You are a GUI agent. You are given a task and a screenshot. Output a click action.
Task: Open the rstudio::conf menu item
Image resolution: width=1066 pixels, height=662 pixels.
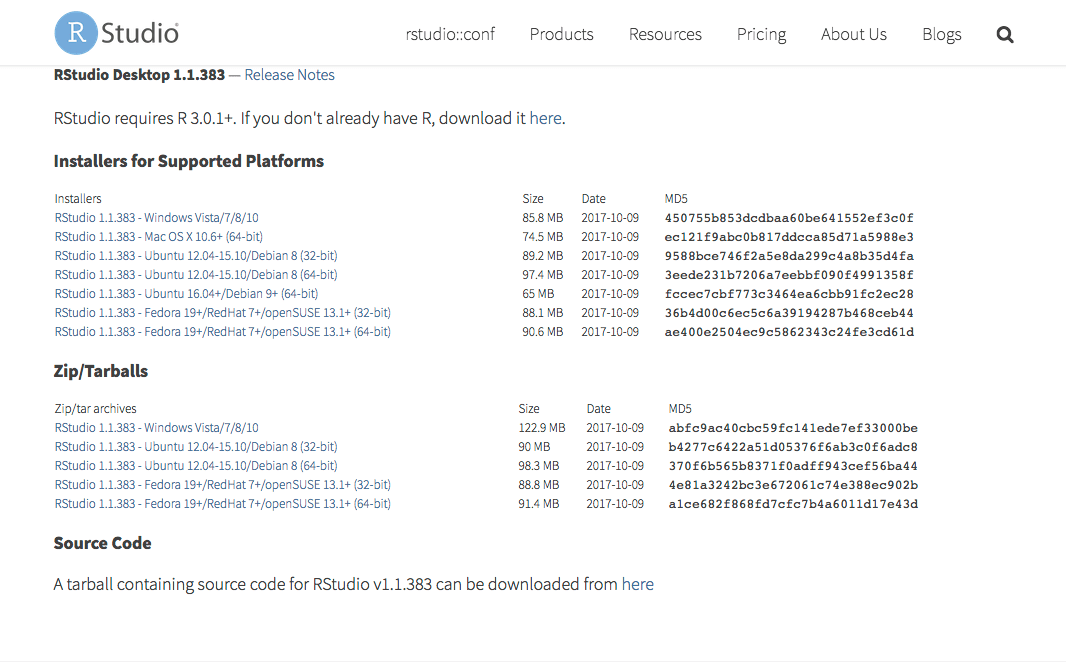coord(450,34)
